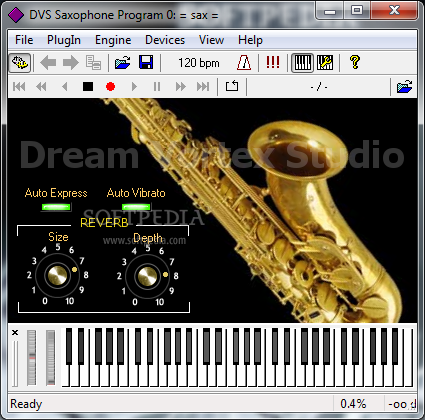Image resolution: width=425 pixels, height=420 pixels.
Task: Open the Engine menu
Action: pyautogui.click(x=113, y=40)
